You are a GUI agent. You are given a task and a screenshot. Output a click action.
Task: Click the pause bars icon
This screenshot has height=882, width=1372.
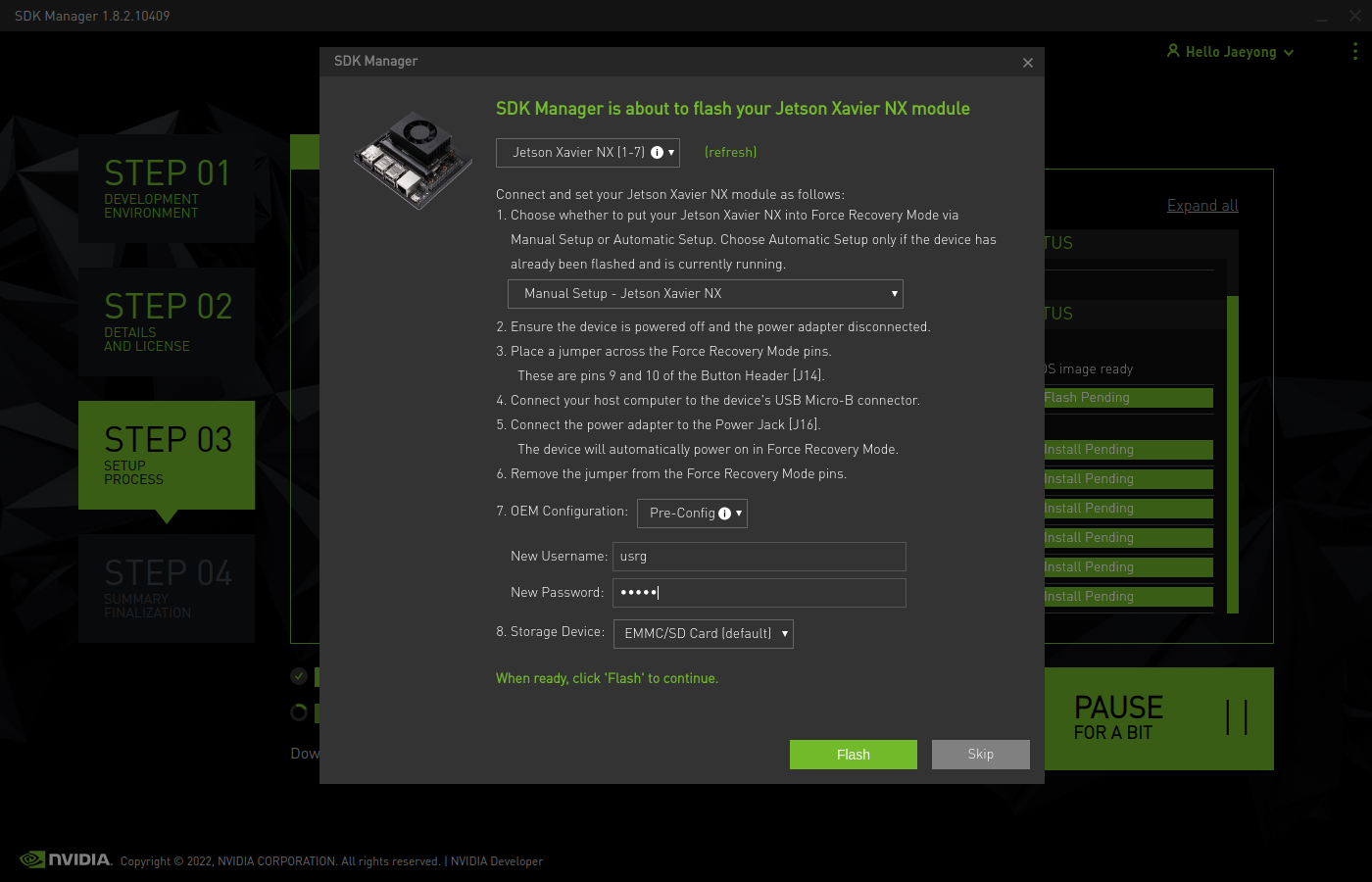[1237, 717]
